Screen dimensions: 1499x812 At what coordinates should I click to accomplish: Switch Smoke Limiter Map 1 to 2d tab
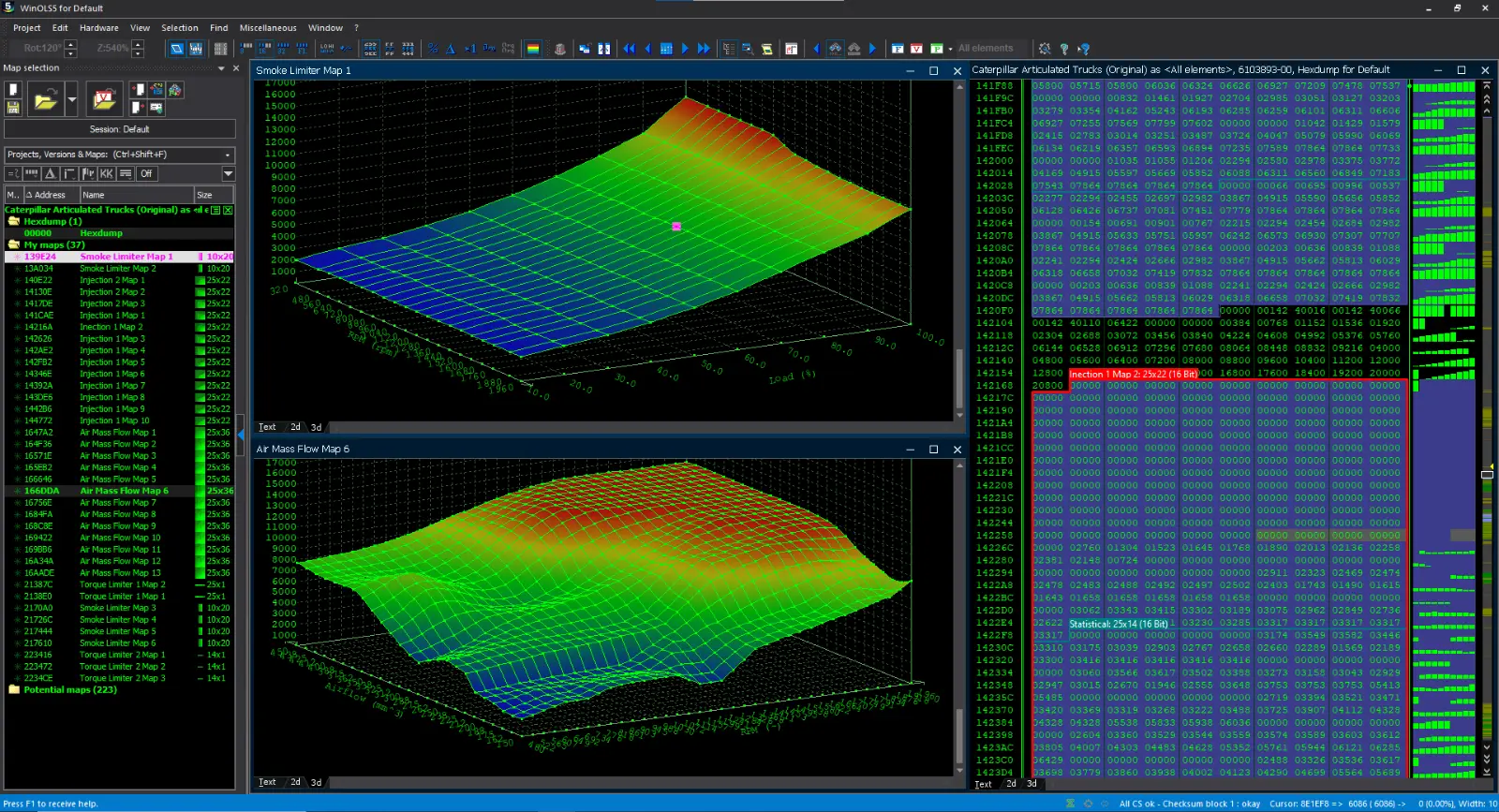(x=295, y=427)
